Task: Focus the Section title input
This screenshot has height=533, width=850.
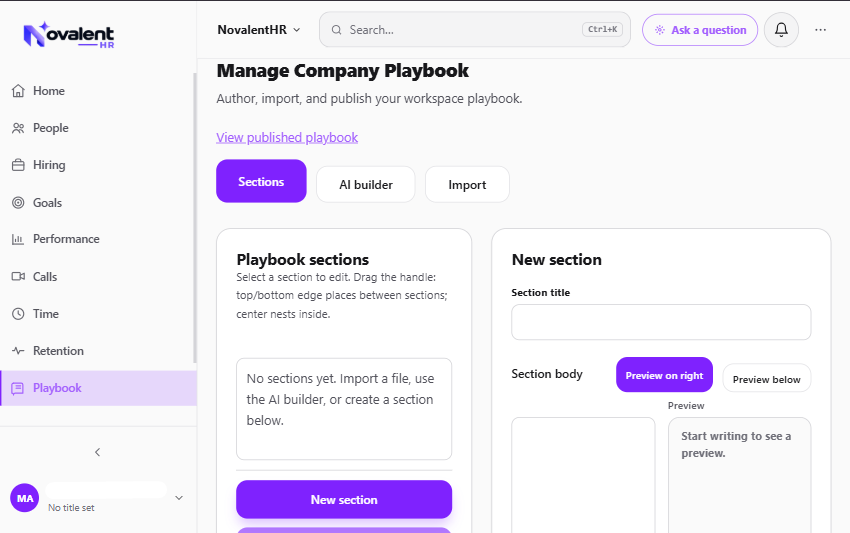Action: click(661, 322)
